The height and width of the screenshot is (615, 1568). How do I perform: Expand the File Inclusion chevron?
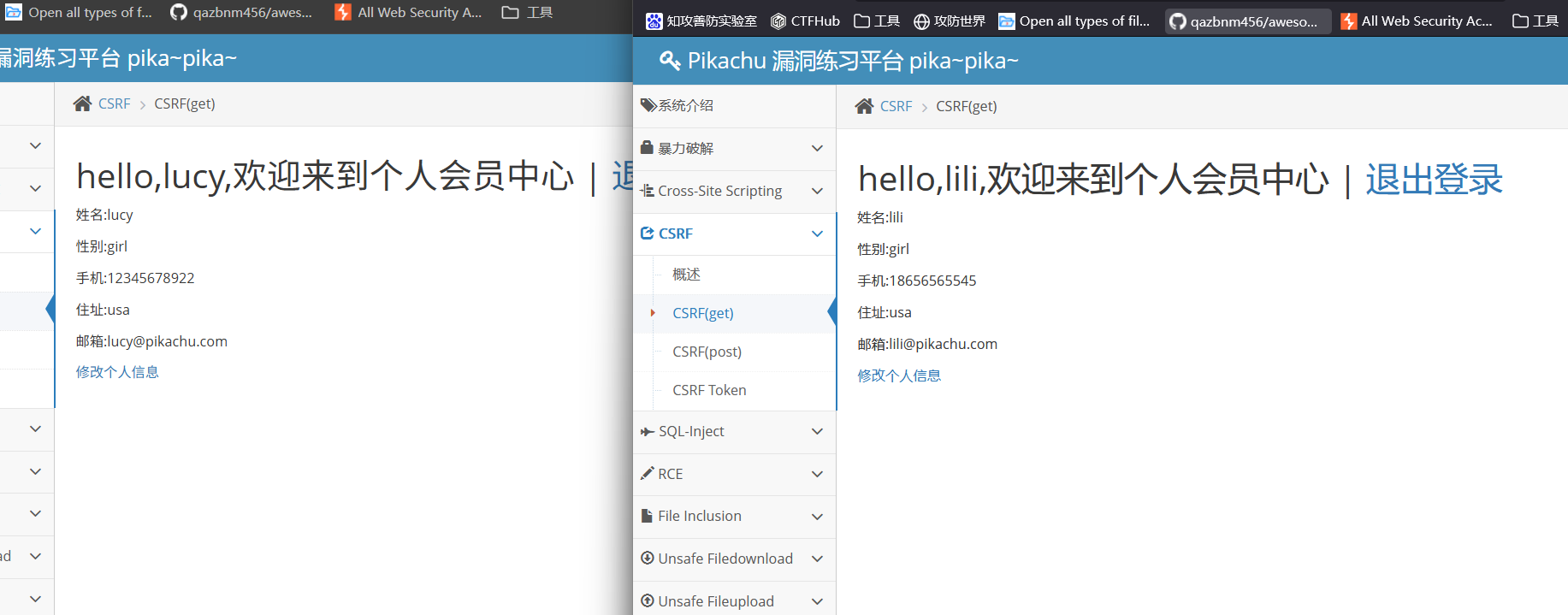[x=817, y=517]
